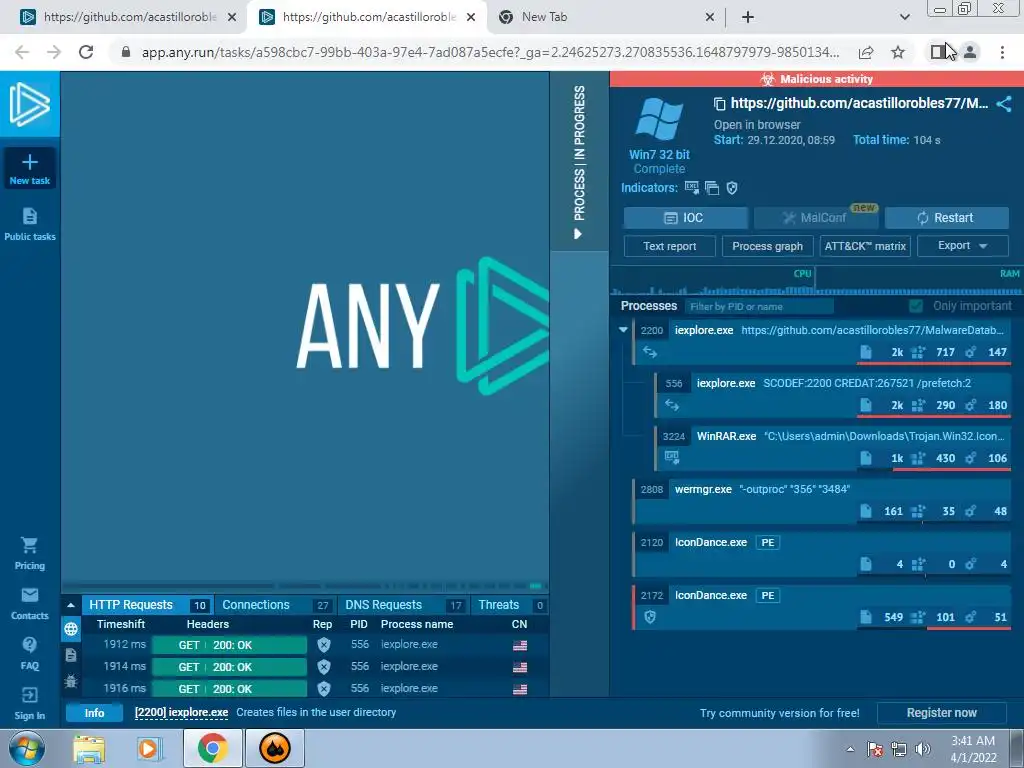Open the Process graph

point(767,246)
